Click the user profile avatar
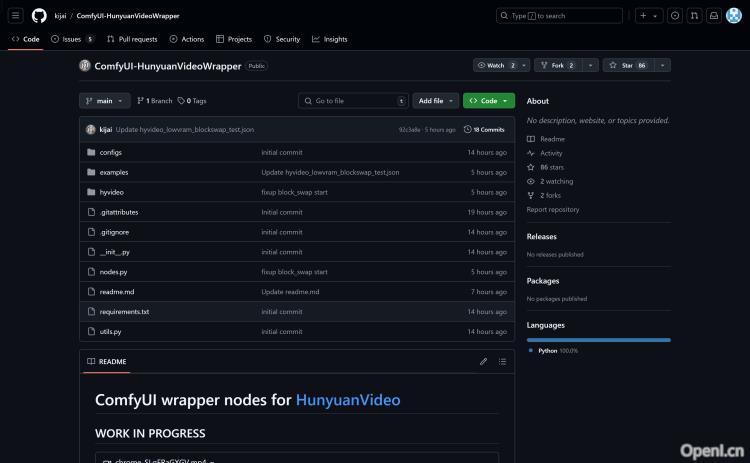Image resolution: width=750 pixels, height=463 pixels. [x=733, y=16]
